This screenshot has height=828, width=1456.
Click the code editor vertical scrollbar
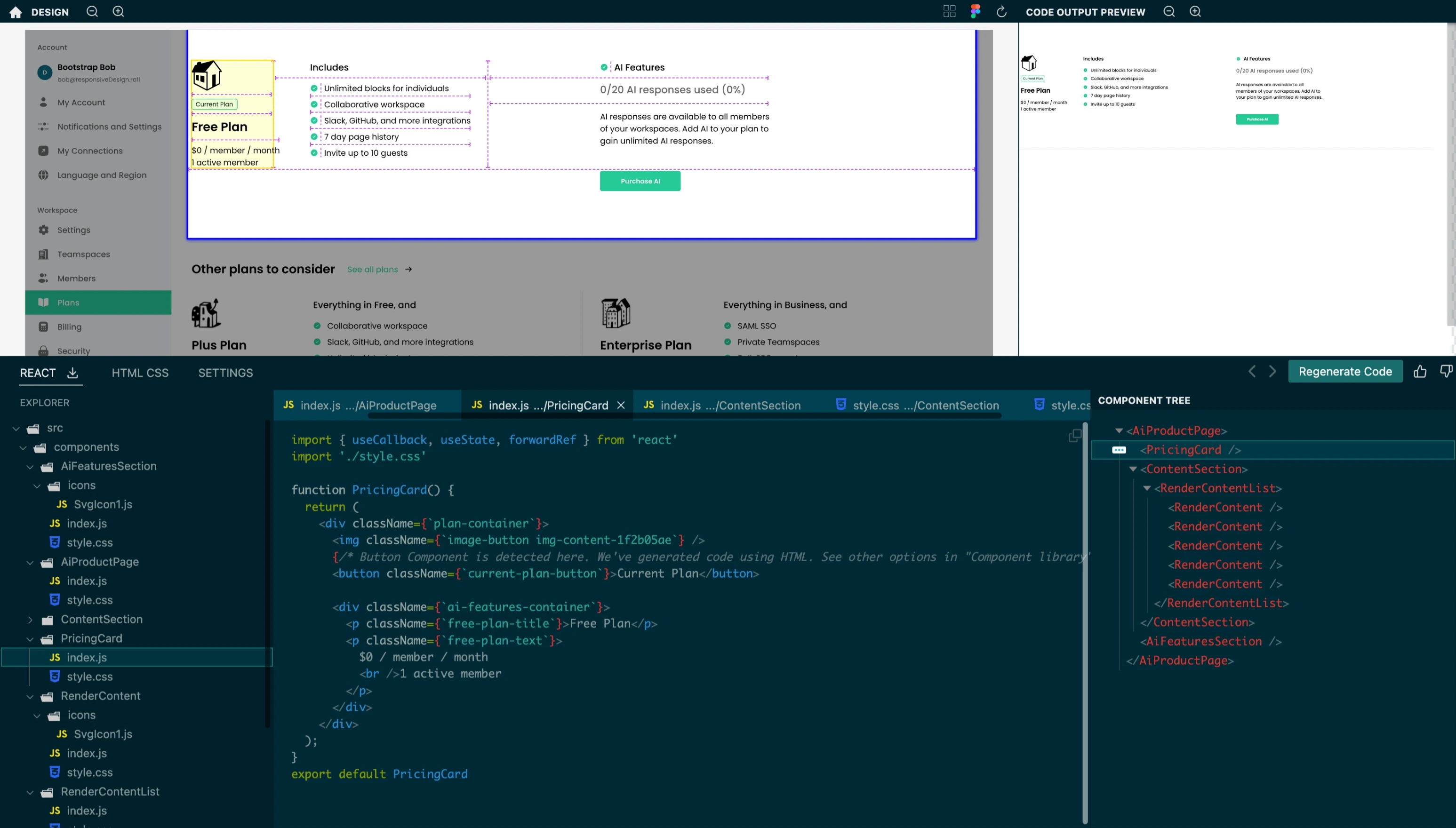point(1085,623)
